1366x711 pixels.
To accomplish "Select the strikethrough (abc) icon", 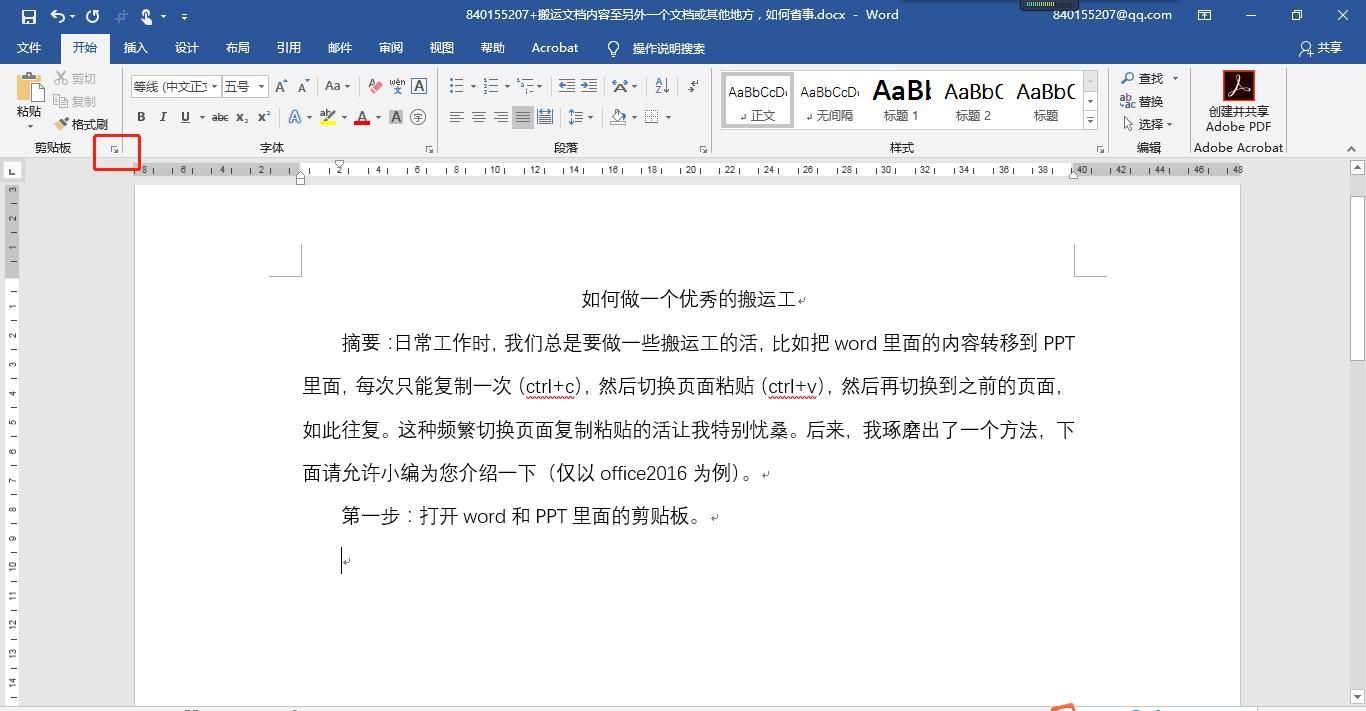I will (x=219, y=117).
